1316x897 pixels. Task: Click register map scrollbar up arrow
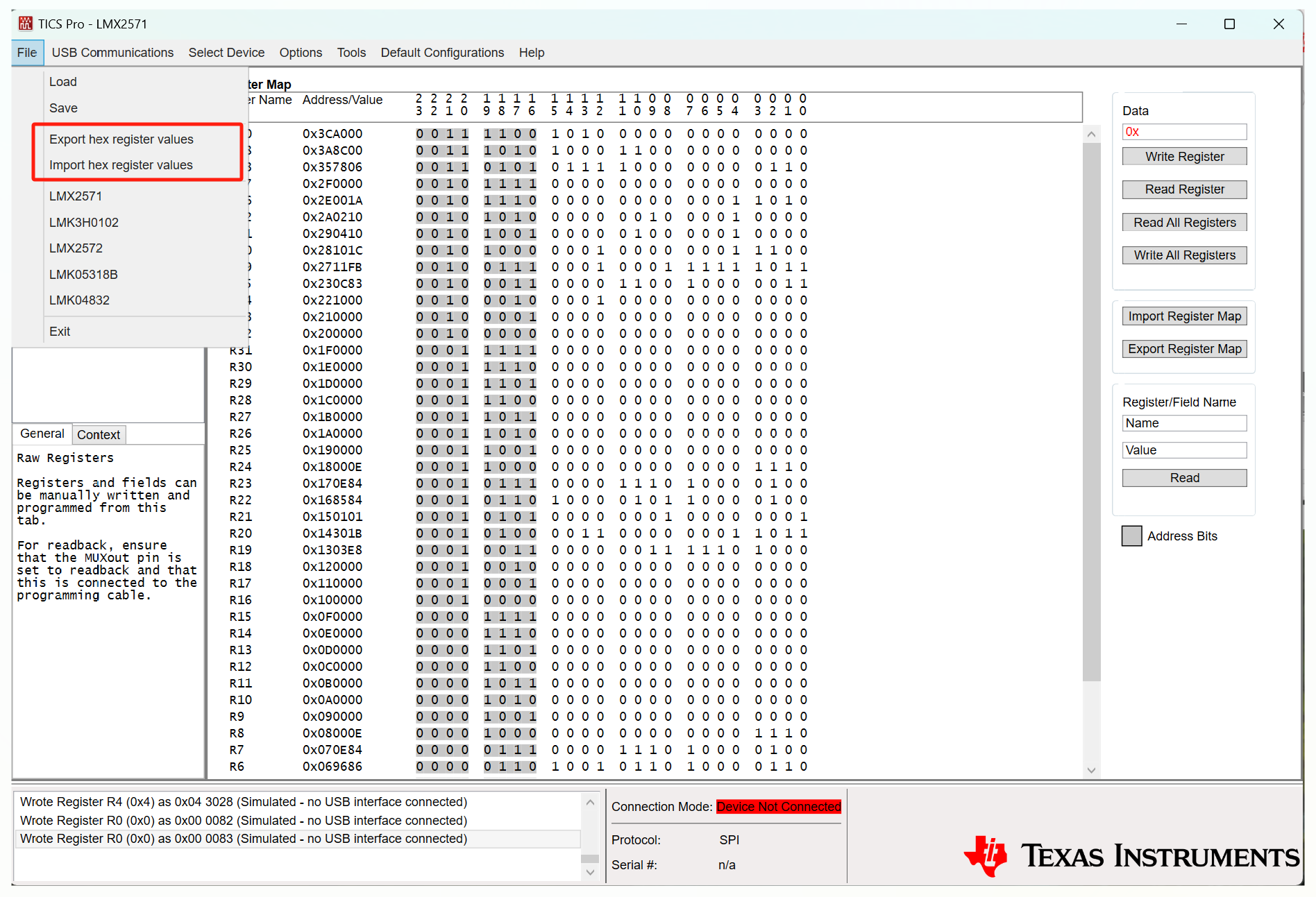pyautogui.click(x=1091, y=135)
